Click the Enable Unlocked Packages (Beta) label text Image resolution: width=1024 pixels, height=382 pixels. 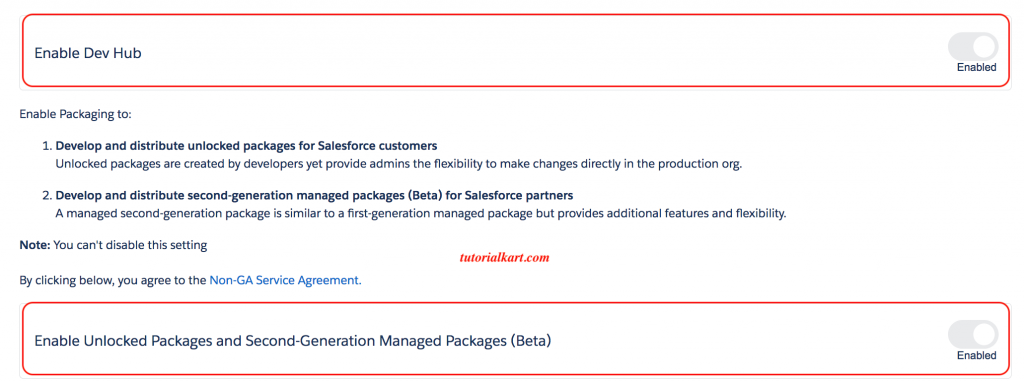[x=293, y=341]
